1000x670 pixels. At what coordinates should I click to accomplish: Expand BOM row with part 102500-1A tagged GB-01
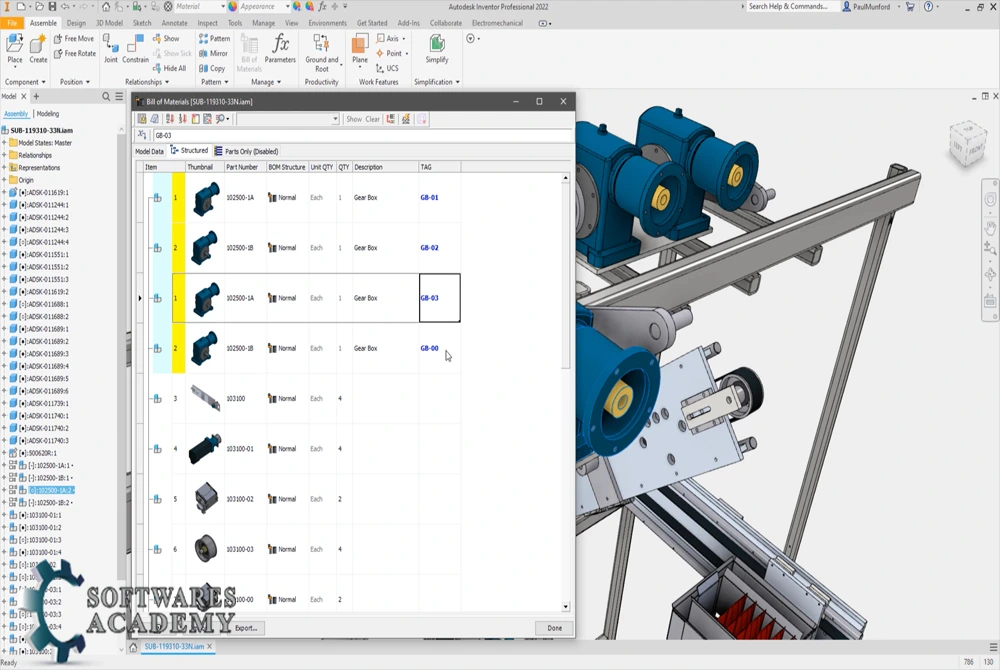coord(156,198)
